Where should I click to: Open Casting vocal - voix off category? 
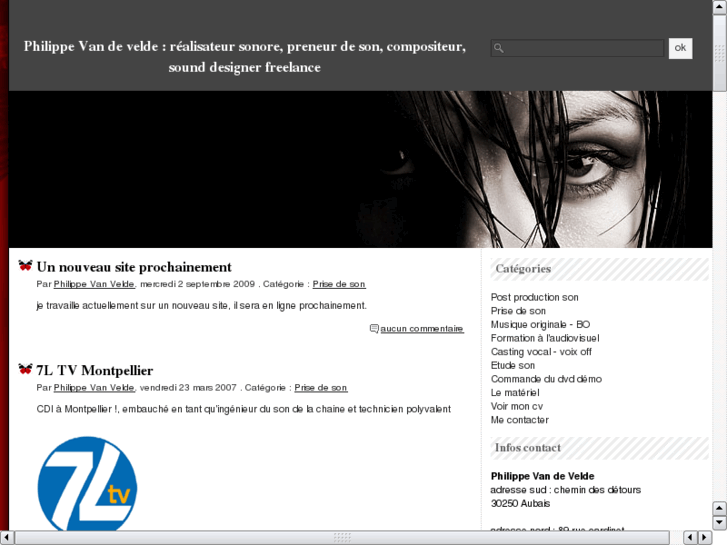click(x=541, y=352)
